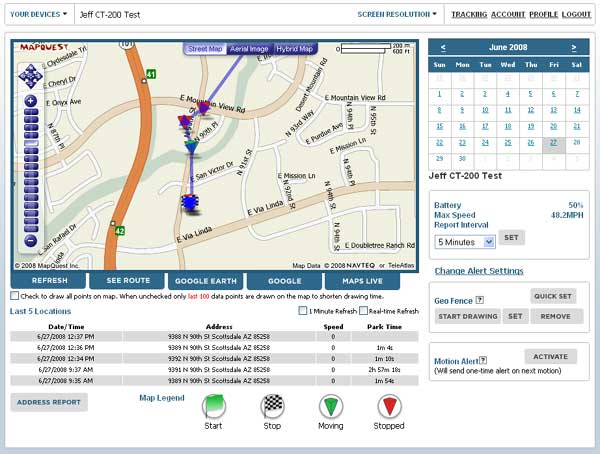Select June 27 in the calendar
The image size is (600, 454).
pyautogui.click(x=553, y=142)
